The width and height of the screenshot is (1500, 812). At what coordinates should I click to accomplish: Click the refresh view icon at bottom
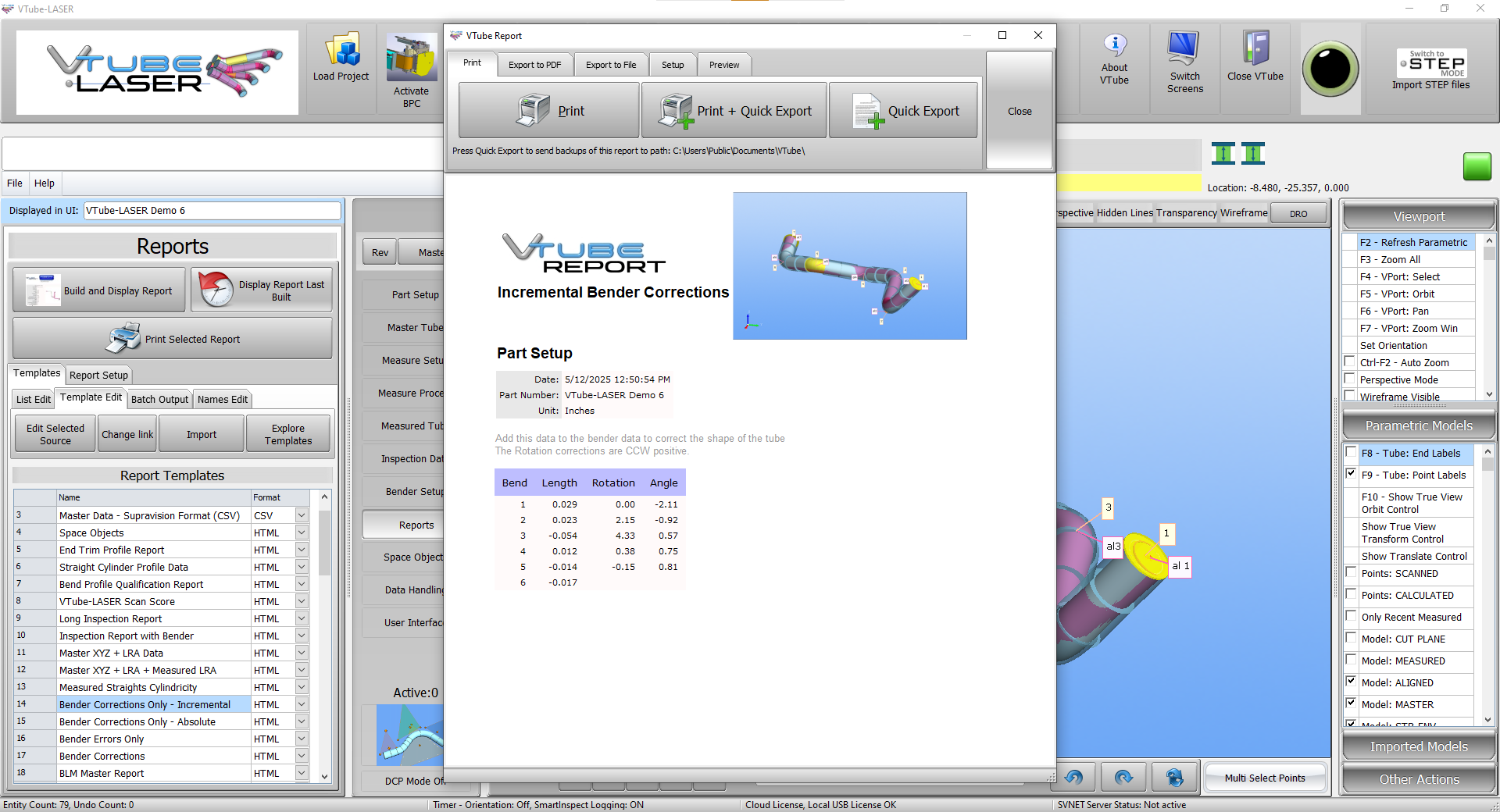pyautogui.click(x=1174, y=778)
